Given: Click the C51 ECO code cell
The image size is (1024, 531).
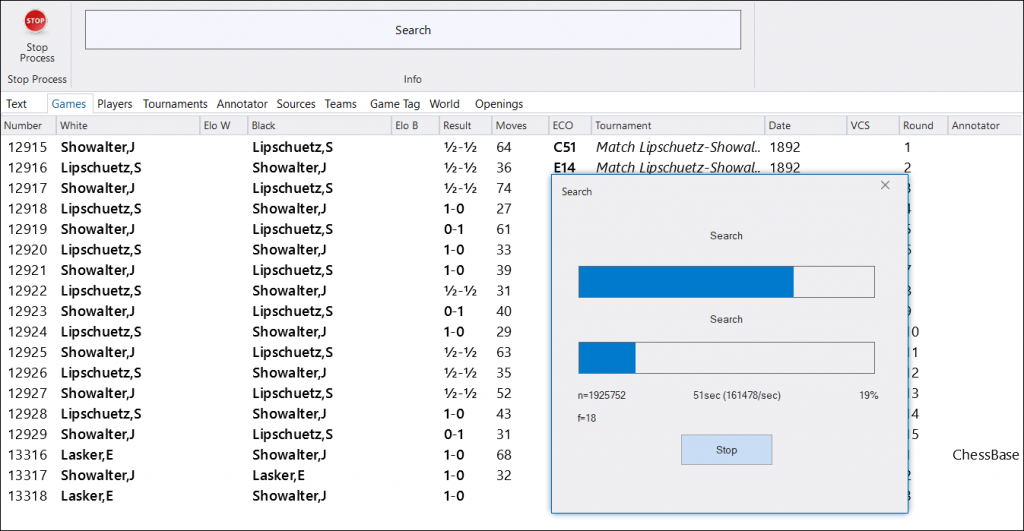Looking at the screenshot, I should tap(565, 148).
